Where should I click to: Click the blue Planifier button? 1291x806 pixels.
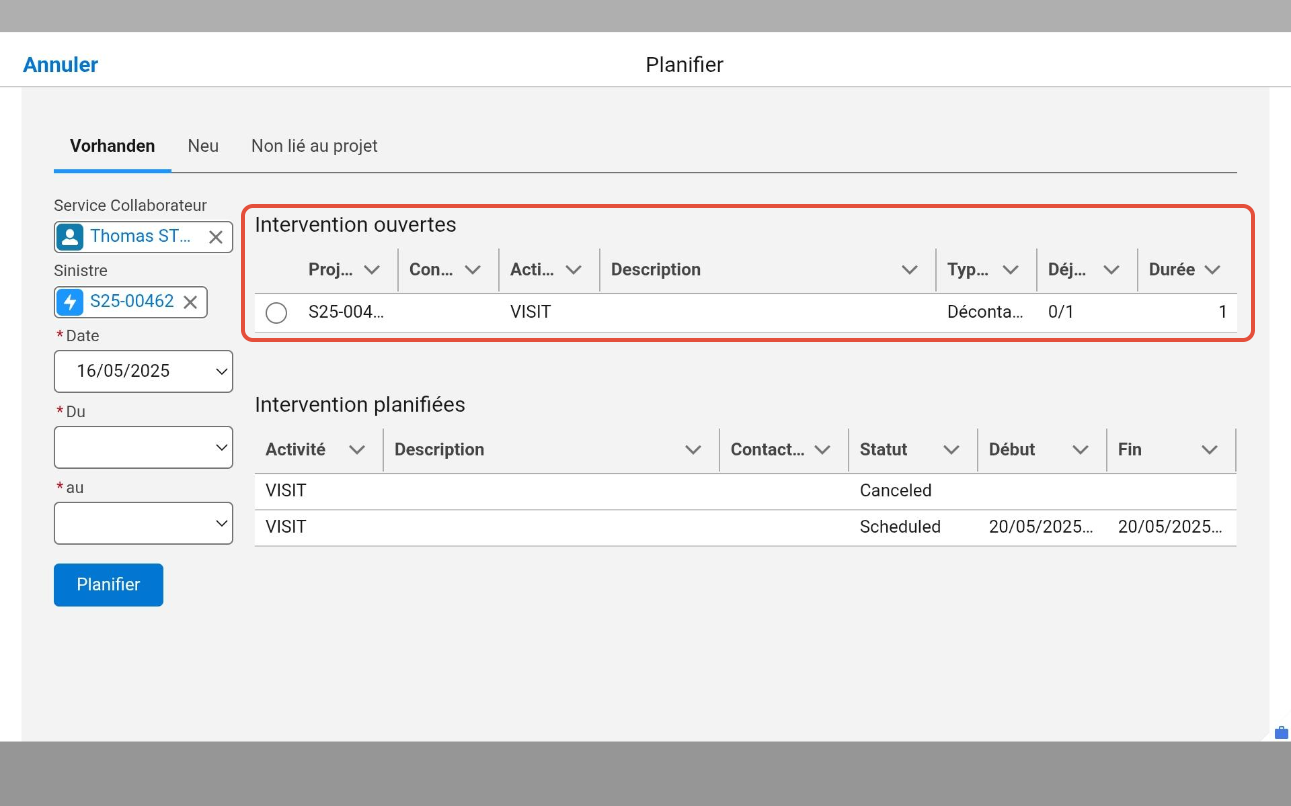coord(108,585)
